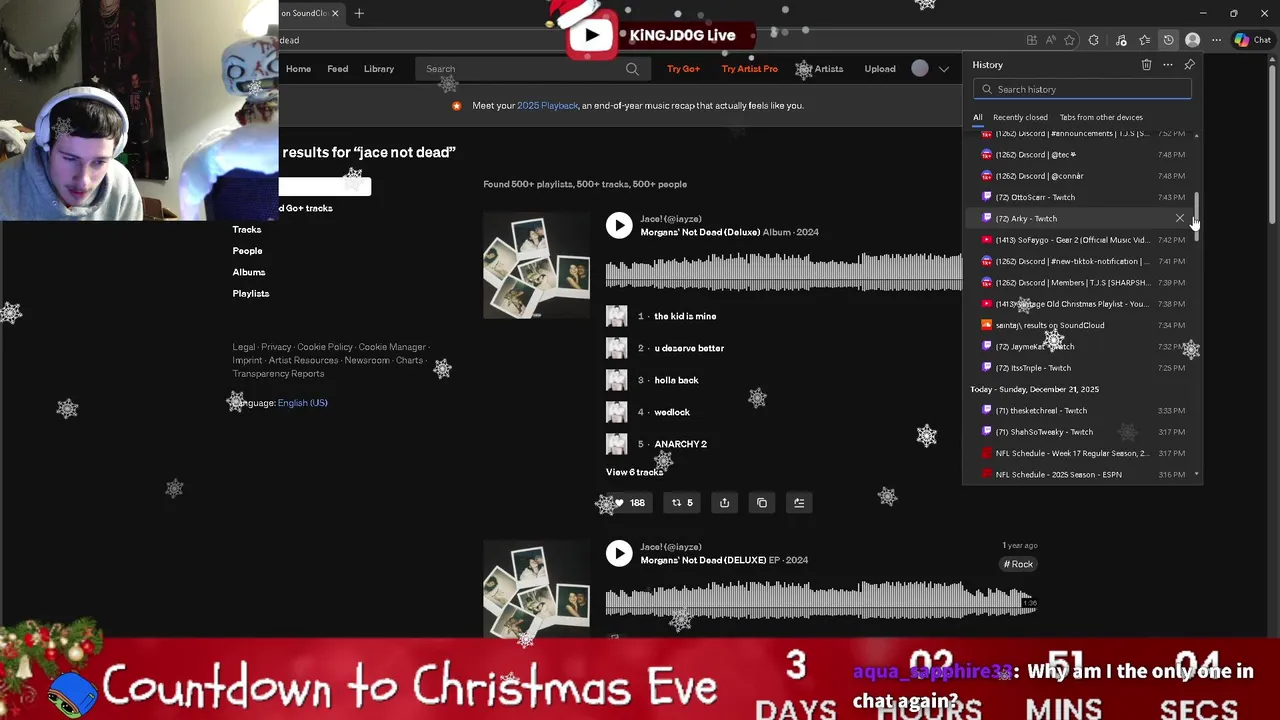Click Try Artist Pro link

tap(749, 69)
